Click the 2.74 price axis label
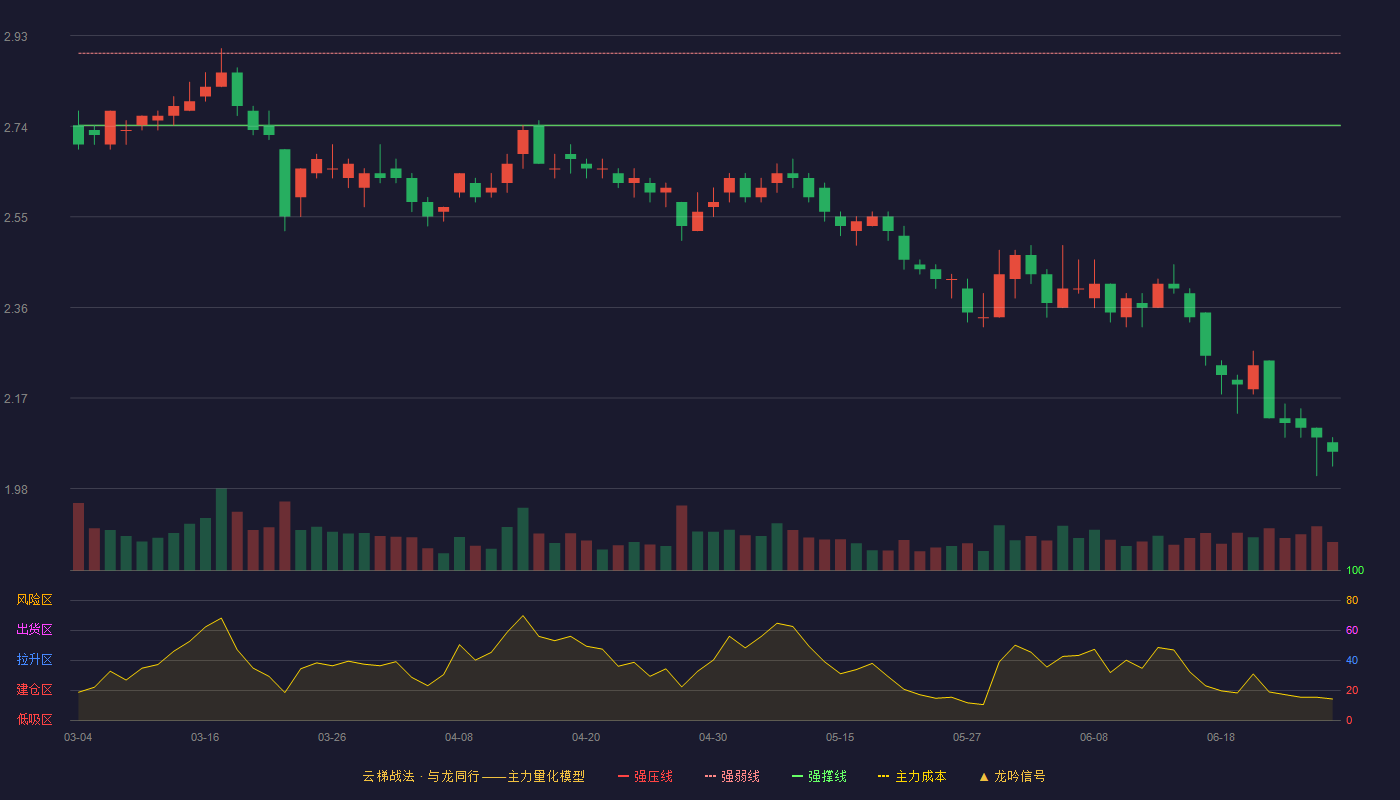 pyautogui.click(x=16, y=128)
